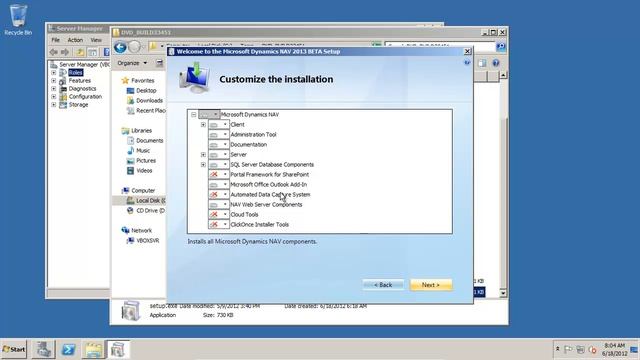Open the Automated Data Capture System dropdown
Image resolution: width=640 pixels, height=360 pixels.
(219, 195)
